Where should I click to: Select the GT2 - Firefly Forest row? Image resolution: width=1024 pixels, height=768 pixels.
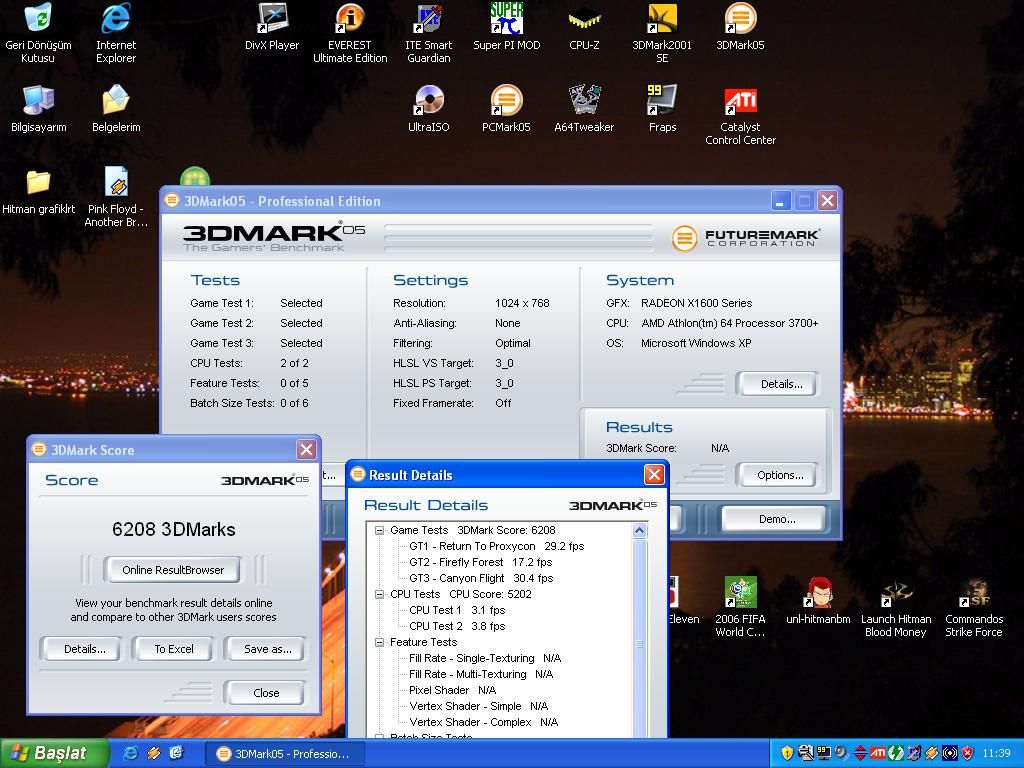(x=480, y=562)
